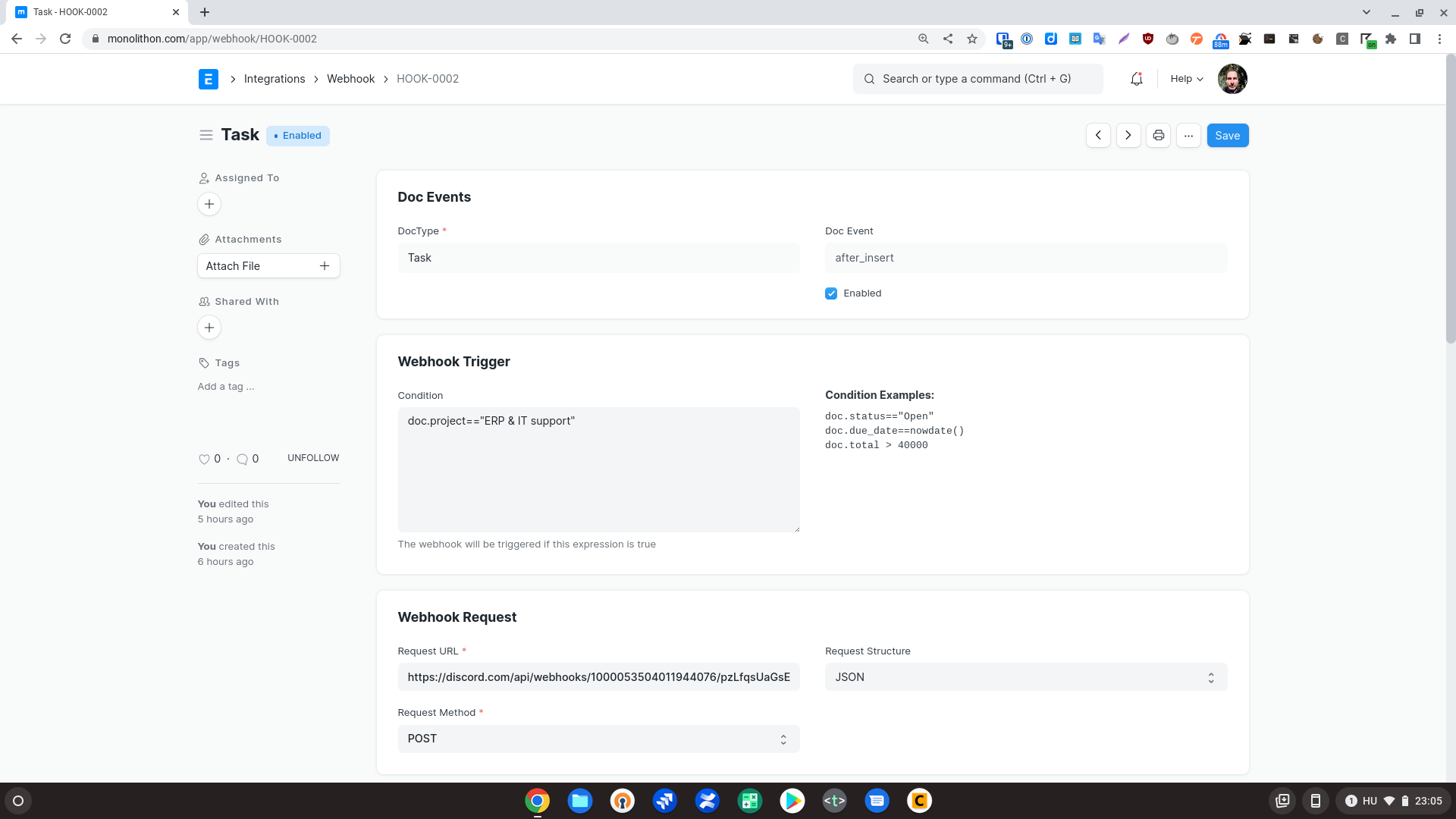Open Files app in the shelf
The image size is (1456, 819).
[x=580, y=801]
